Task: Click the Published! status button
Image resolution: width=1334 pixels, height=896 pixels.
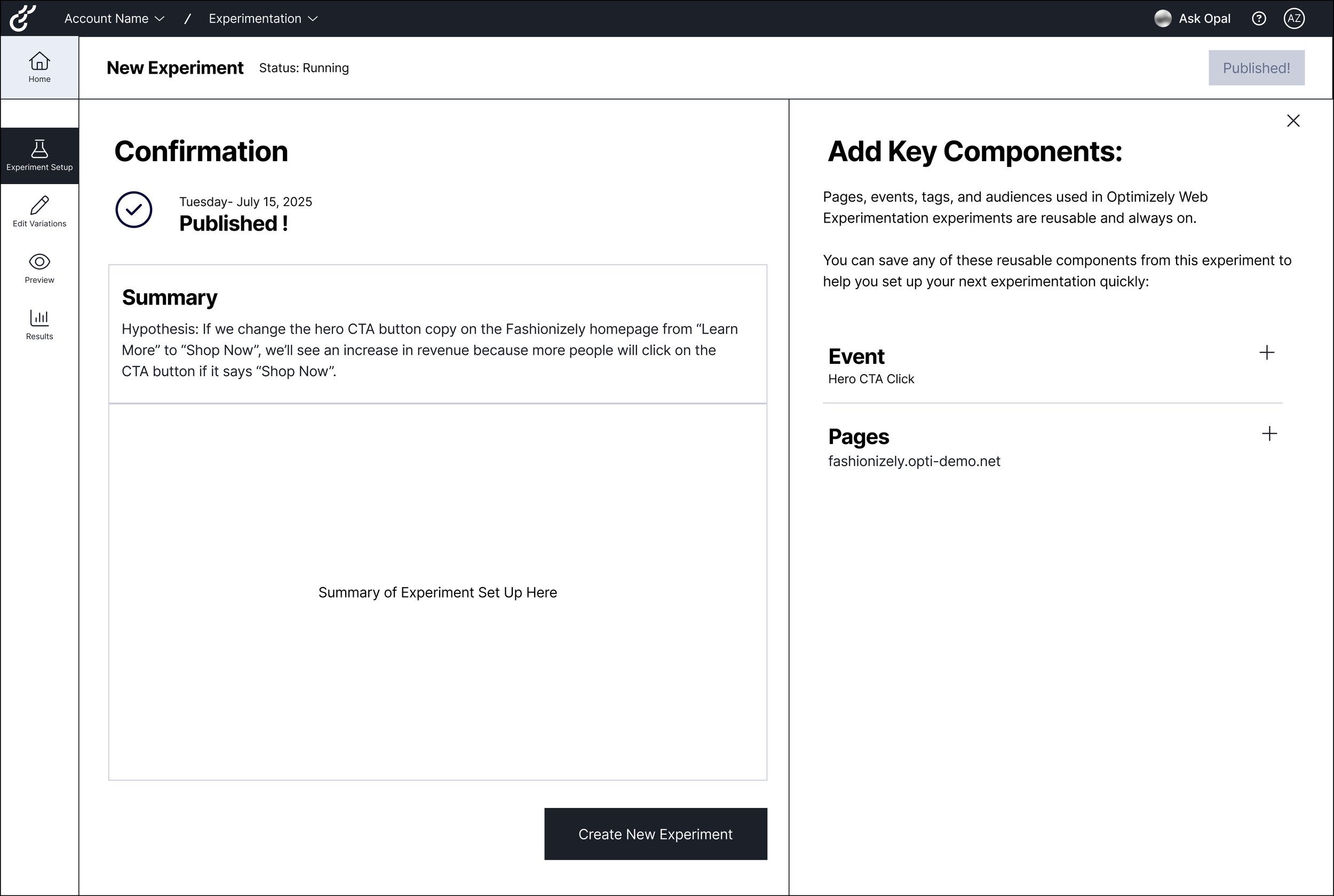Action: [x=1256, y=68]
